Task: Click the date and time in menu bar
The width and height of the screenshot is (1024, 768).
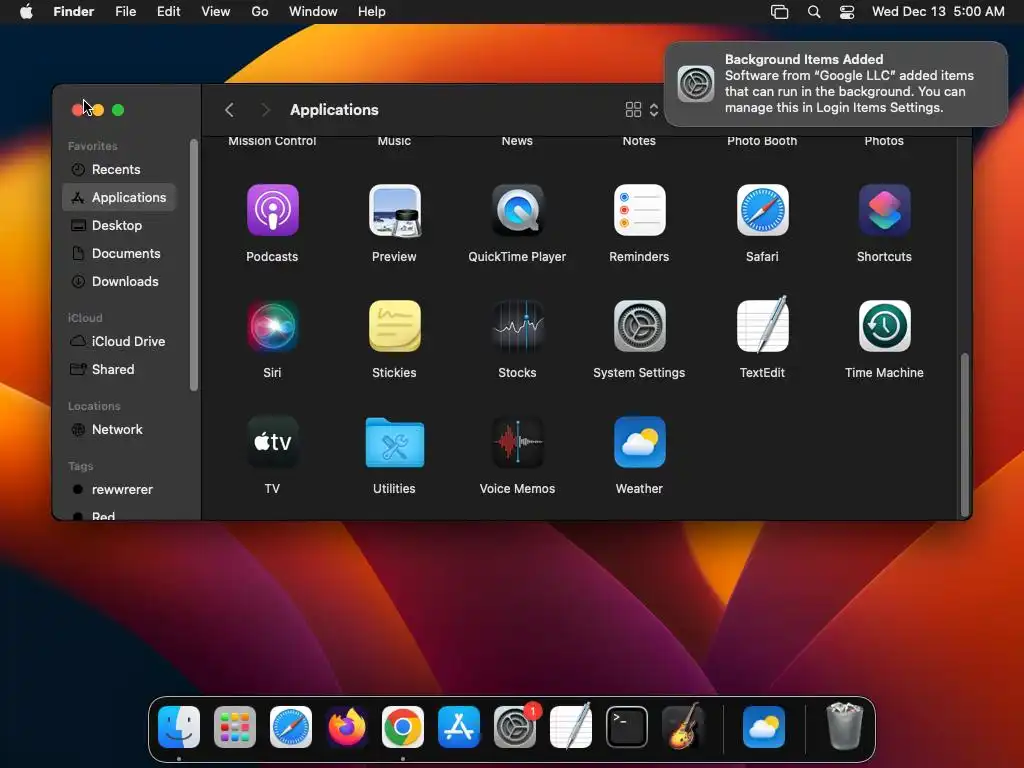Action: 938,12
